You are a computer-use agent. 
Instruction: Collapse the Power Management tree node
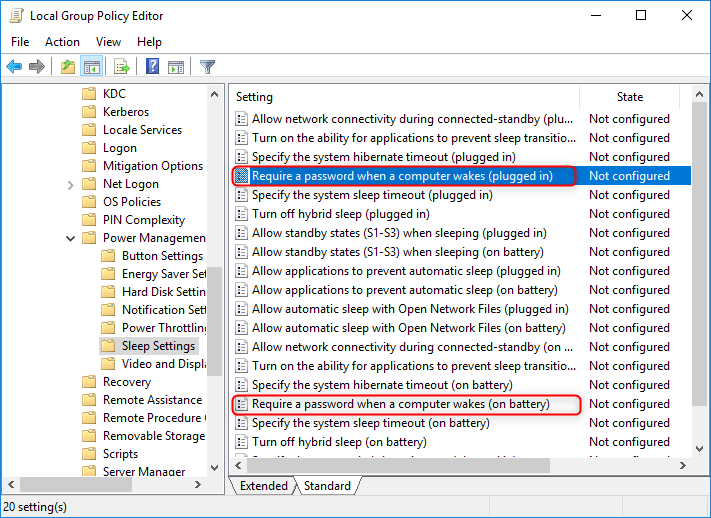click(x=70, y=238)
